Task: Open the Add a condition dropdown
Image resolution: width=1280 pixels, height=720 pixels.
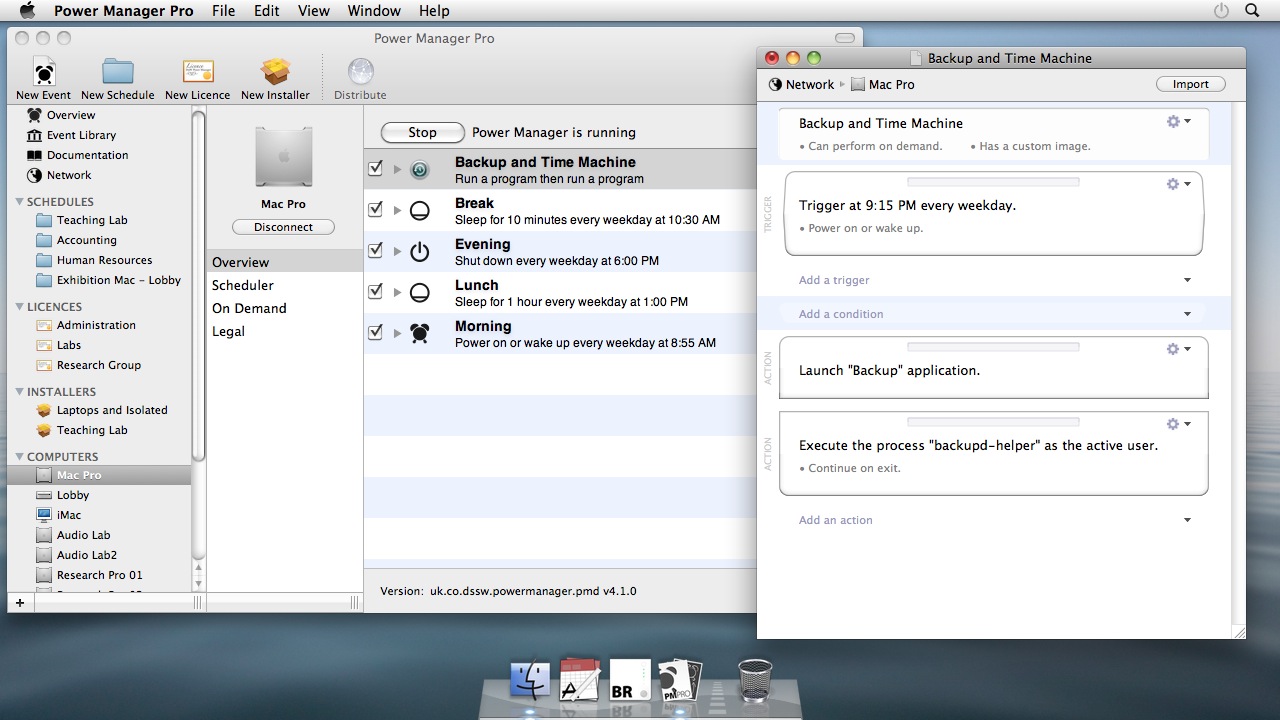Action: (1187, 314)
